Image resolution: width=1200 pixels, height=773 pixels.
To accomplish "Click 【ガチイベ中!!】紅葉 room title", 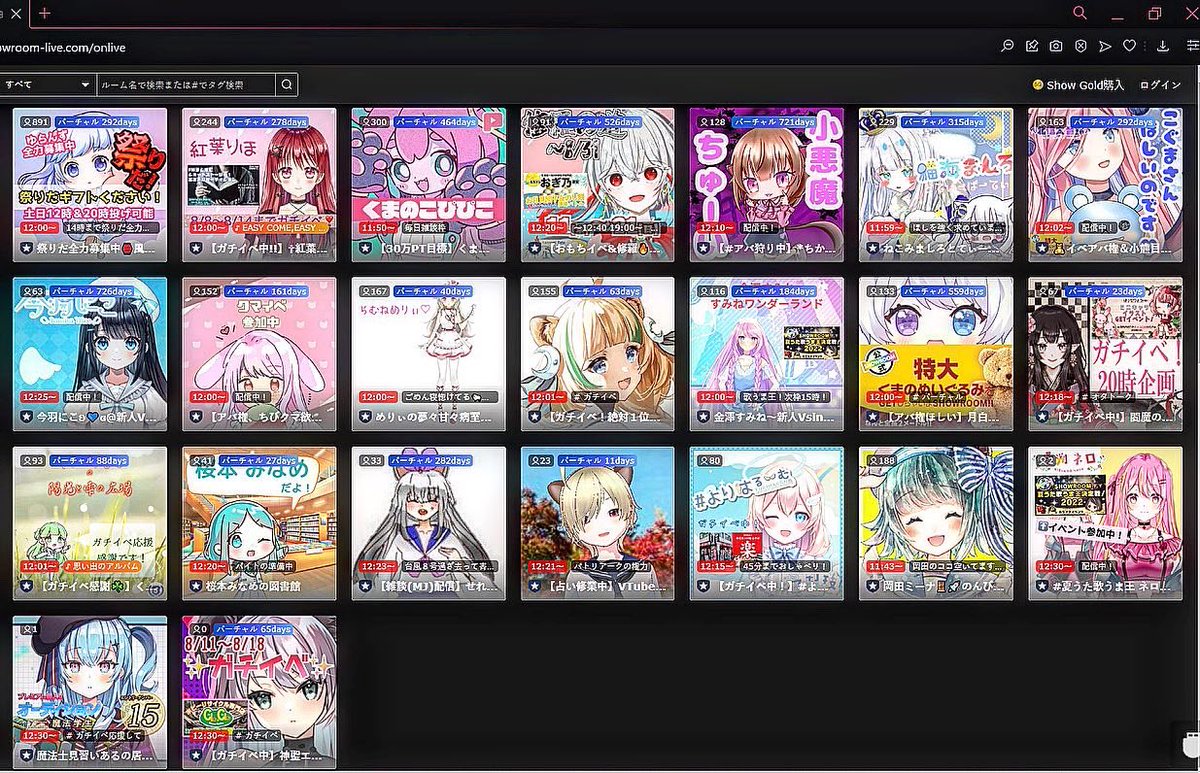I will click(x=268, y=249).
